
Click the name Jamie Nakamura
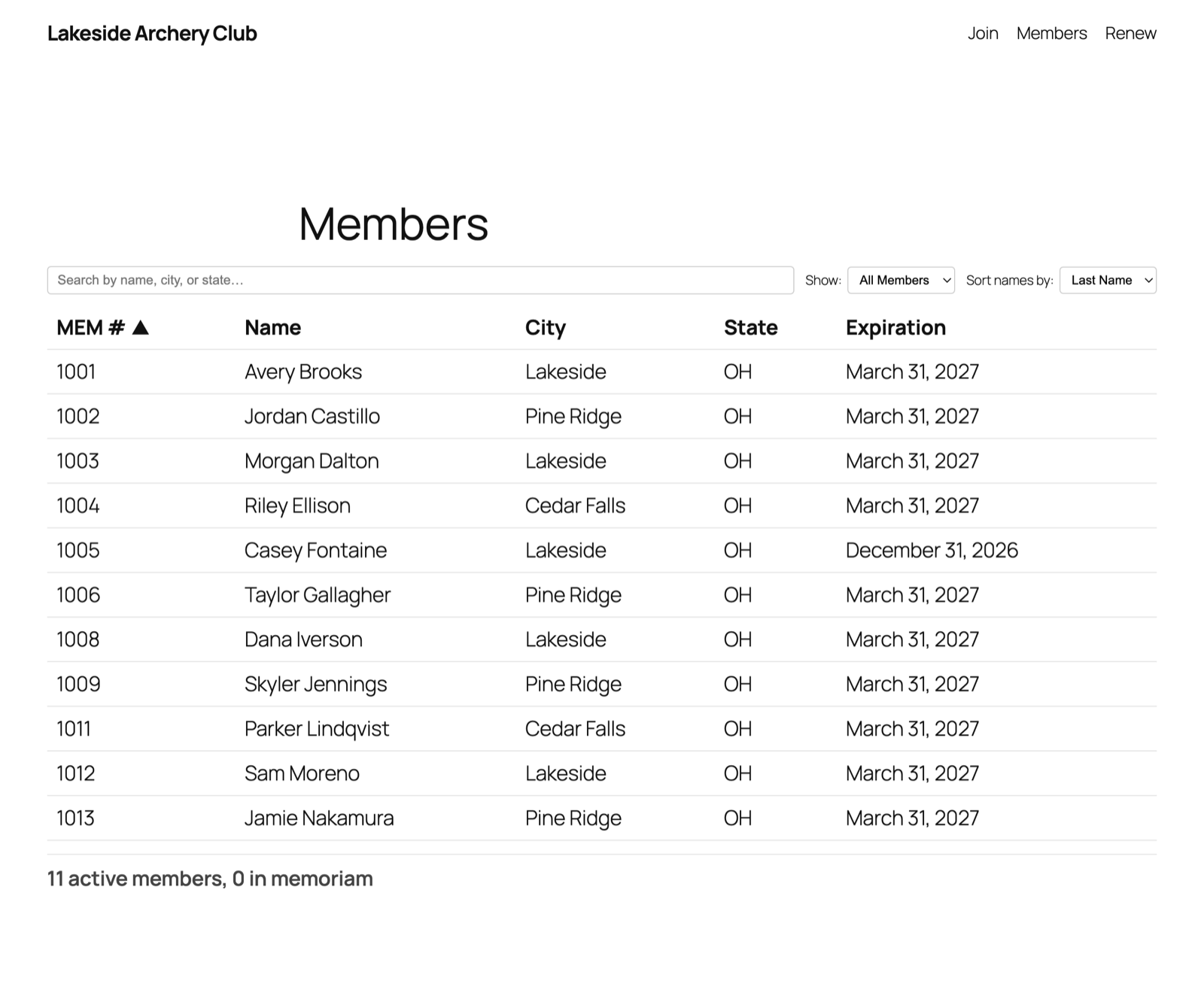pyautogui.click(x=319, y=818)
